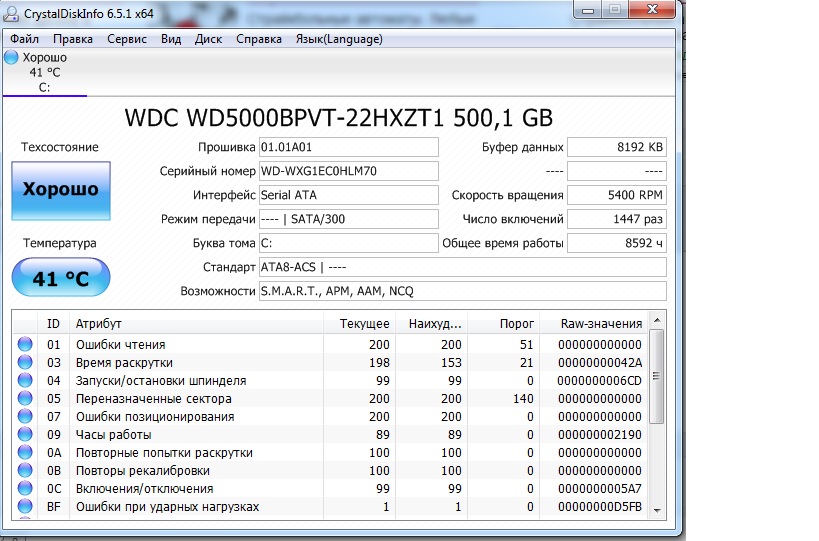Select the Часы работы attribute row
The image size is (819, 541).
tap(330, 434)
